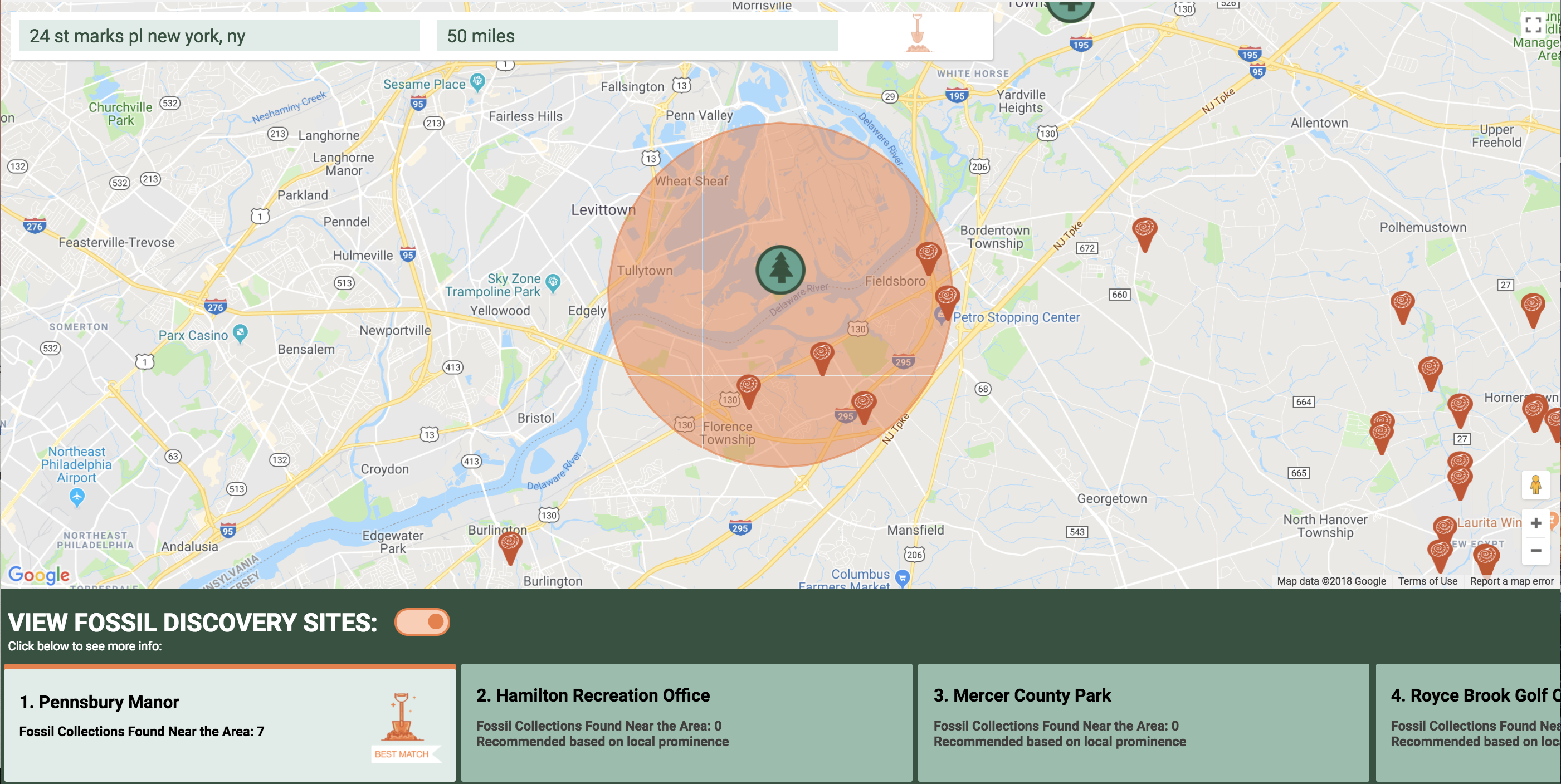Click the address input field
Viewport: 1561px width, 784px height.
point(219,36)
